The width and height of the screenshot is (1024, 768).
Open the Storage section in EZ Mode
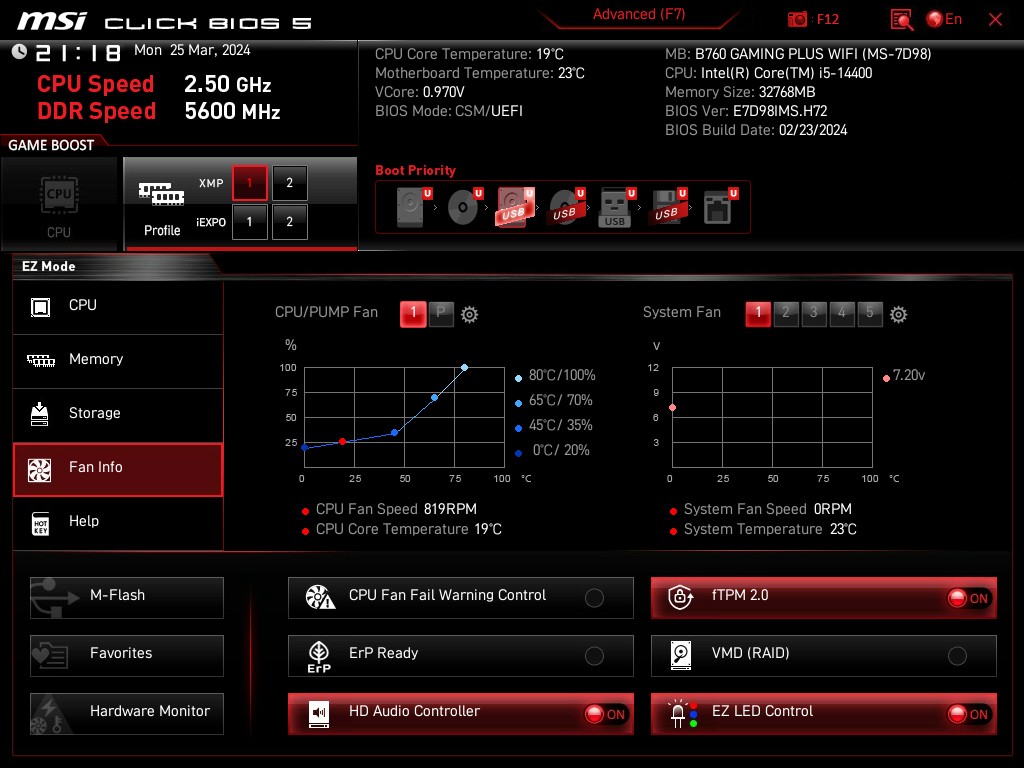tap(118, 415)
